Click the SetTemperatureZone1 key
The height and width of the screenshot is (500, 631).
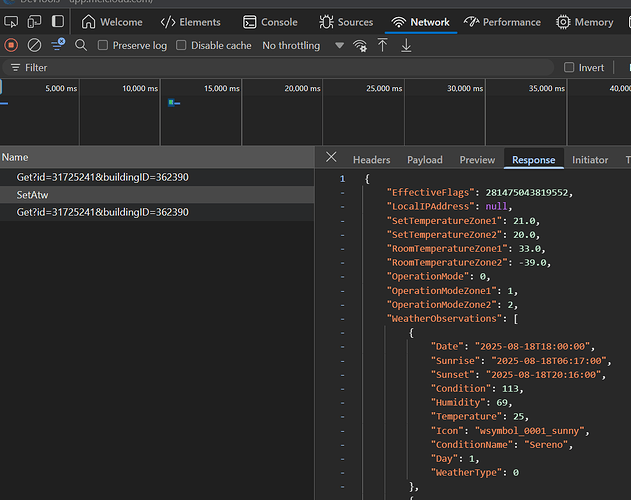(x=444, y=221)
